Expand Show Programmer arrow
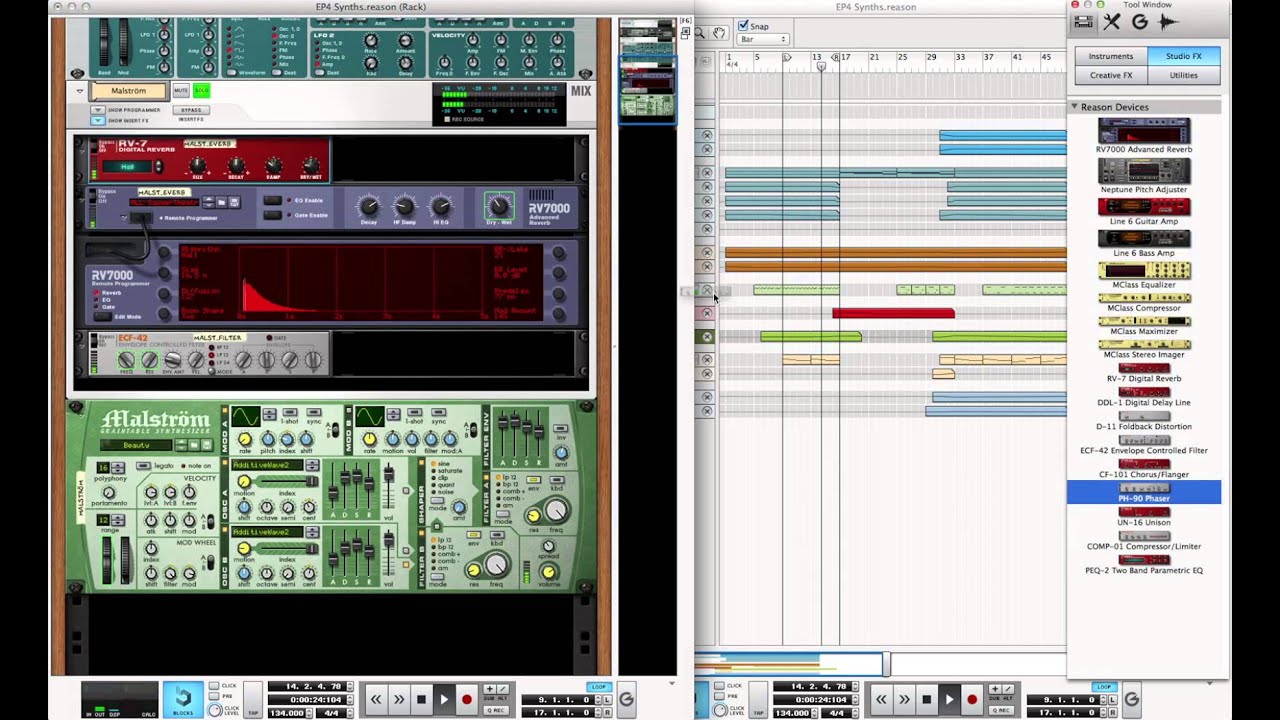The image size is (1280, 720). point(97,110)
